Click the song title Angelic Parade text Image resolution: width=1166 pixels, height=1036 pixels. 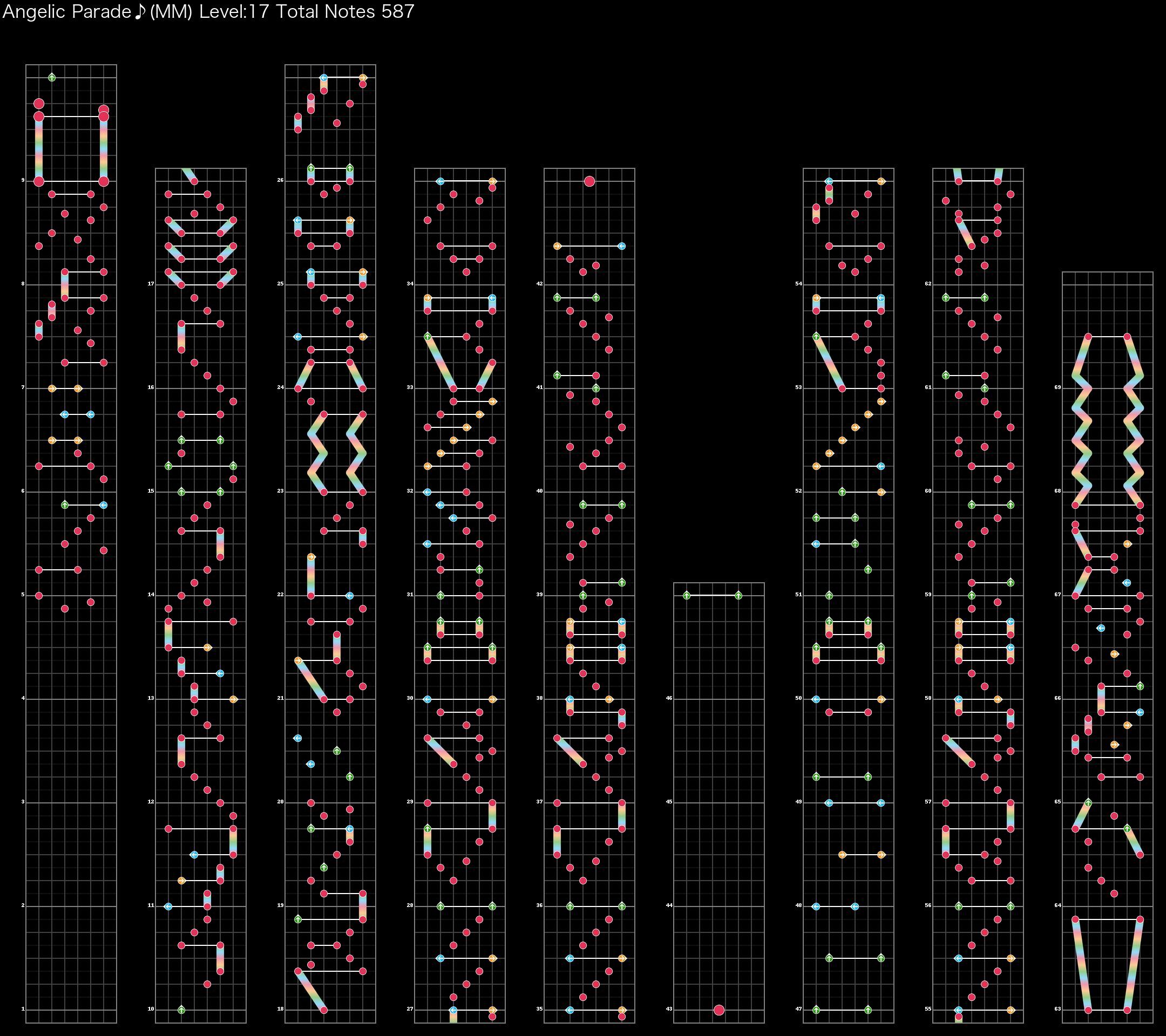click(x=67, y=12)
